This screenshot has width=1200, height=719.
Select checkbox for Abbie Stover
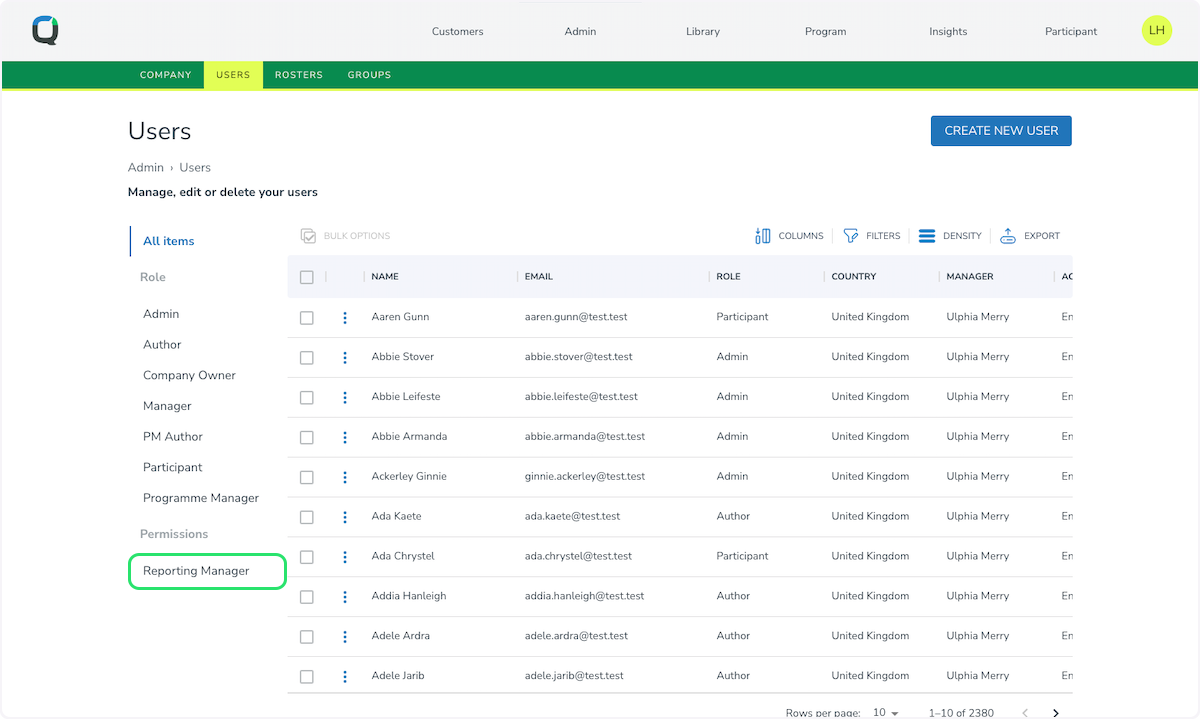pyautogui.click(x=307, y=357)
